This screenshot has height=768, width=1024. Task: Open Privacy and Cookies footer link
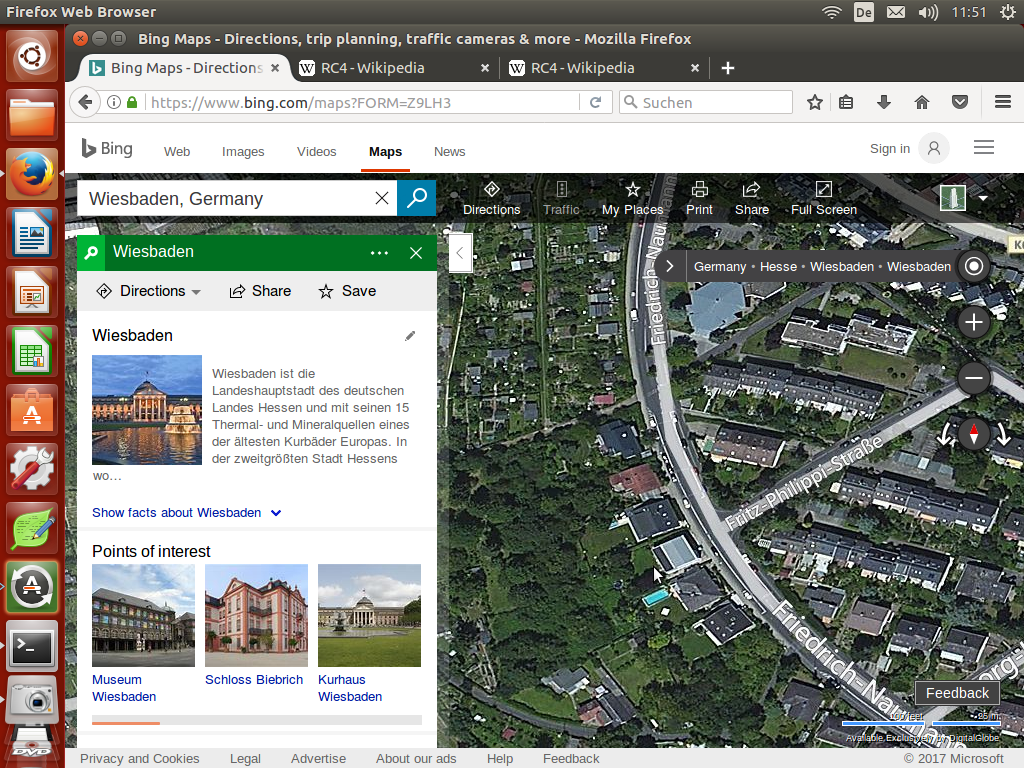tap(139, 759)
